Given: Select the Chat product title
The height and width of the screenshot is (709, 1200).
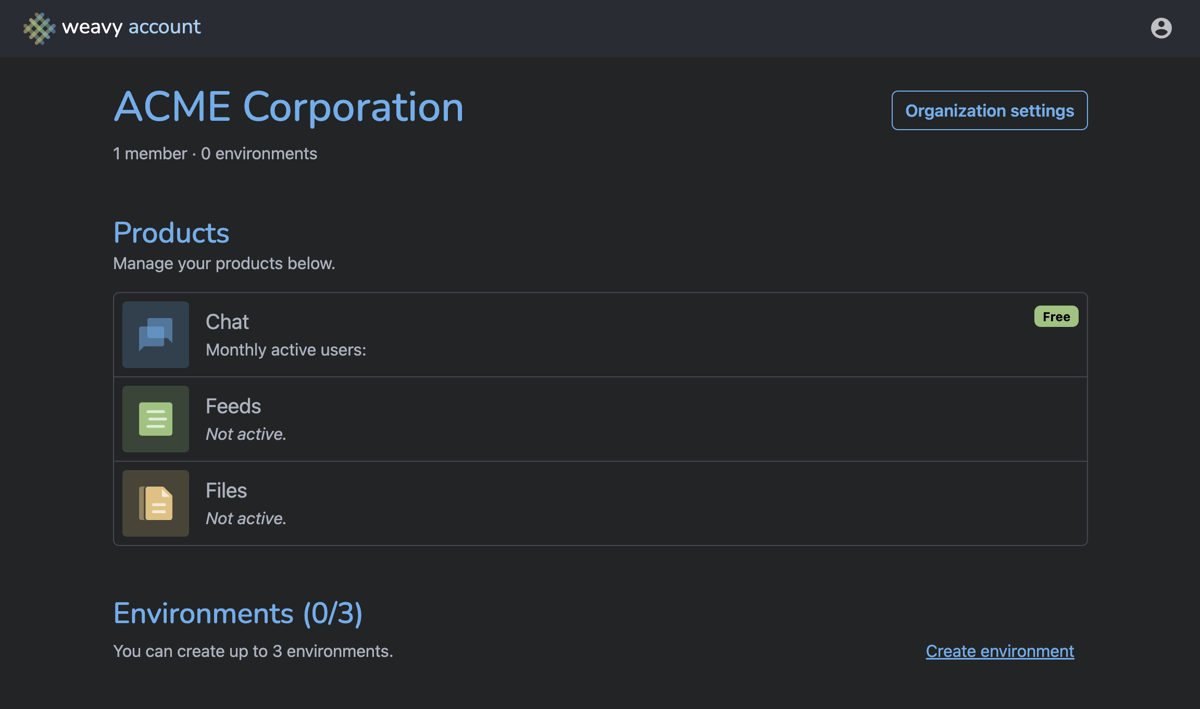Looking at the screenshot, I should tap(227, 322).
